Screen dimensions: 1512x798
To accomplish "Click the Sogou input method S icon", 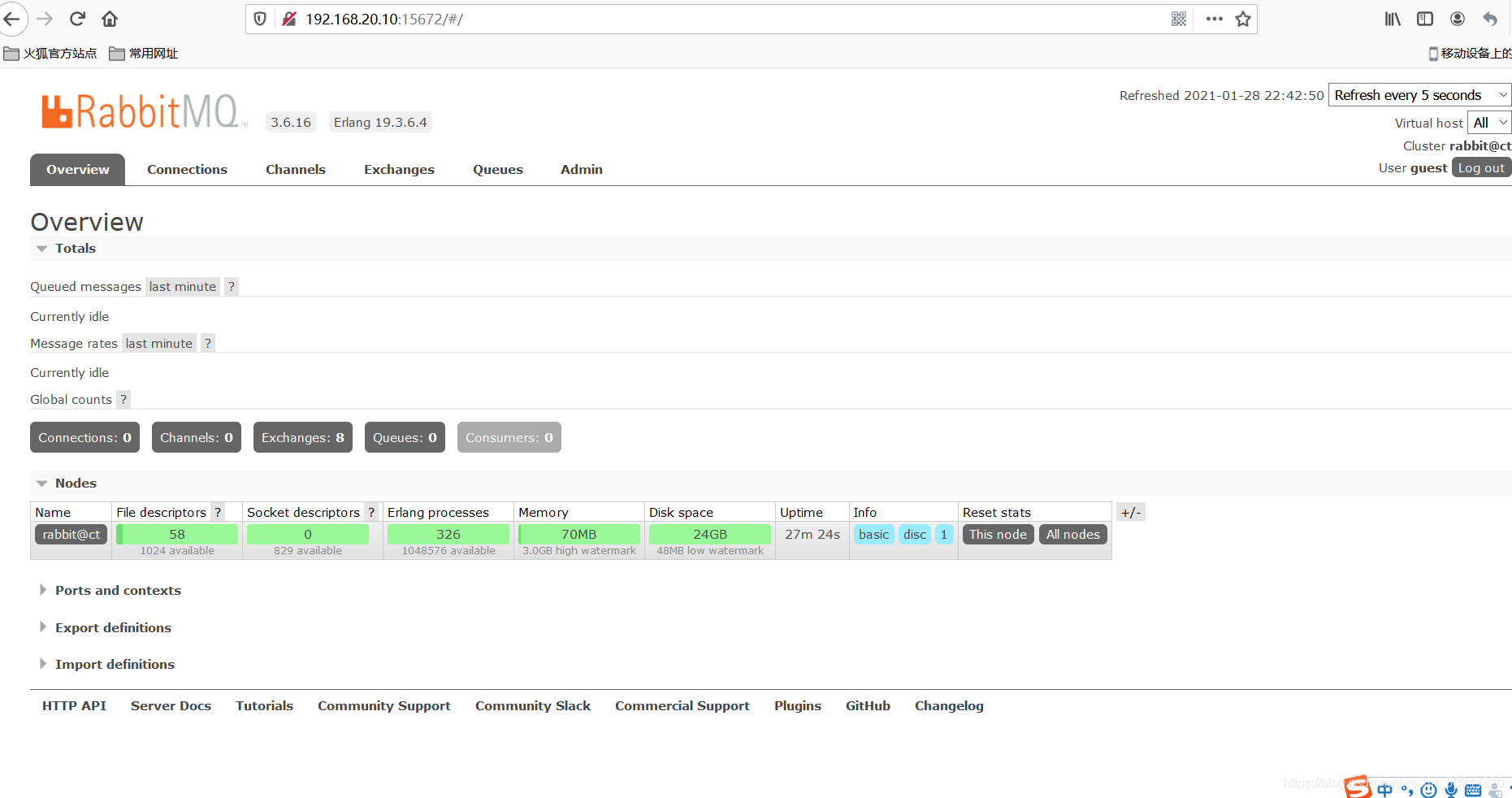I will [1358, 787].
